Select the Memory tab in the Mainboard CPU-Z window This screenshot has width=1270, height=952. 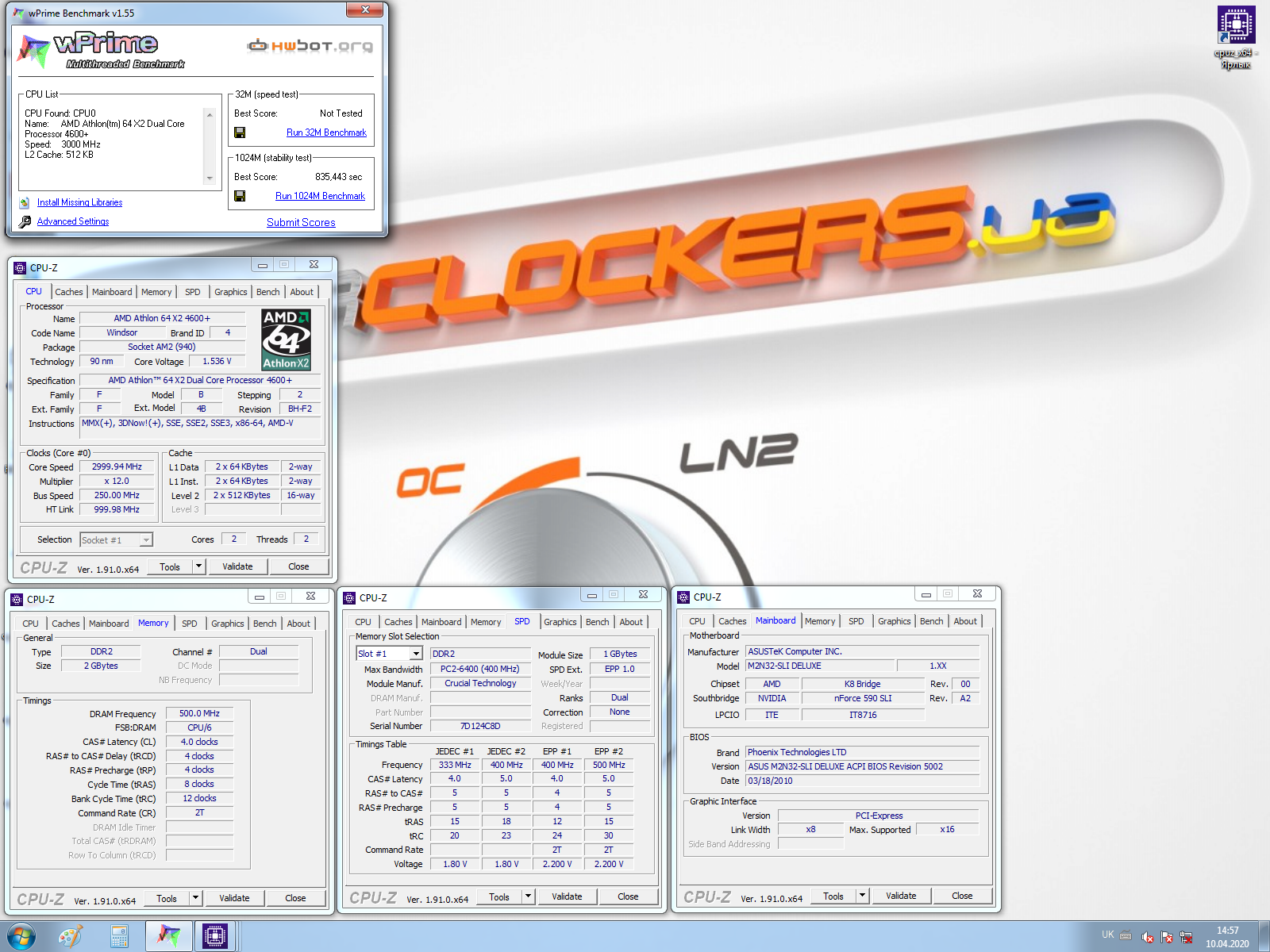820,621
